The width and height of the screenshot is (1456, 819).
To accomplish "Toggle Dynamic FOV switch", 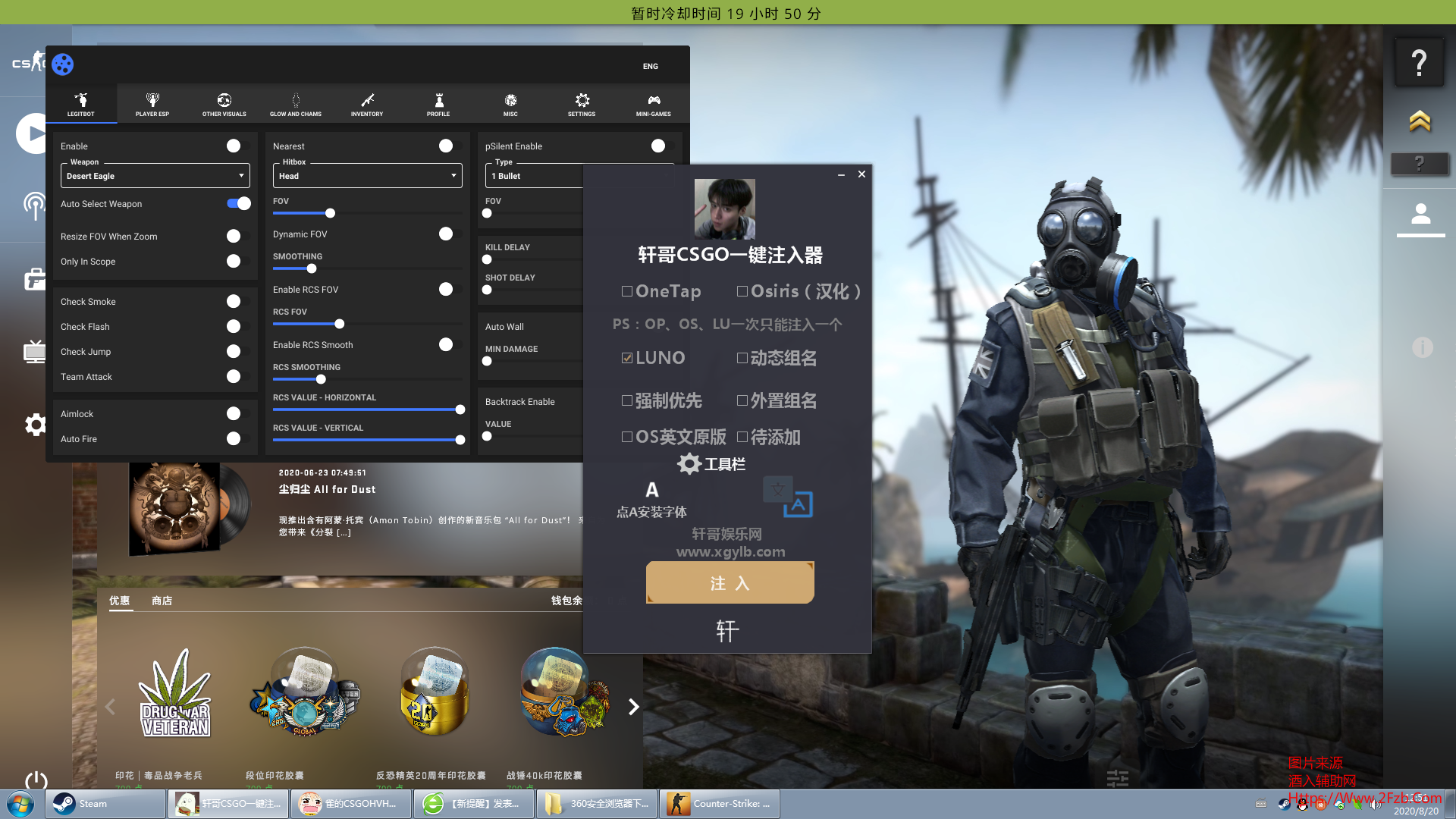I will click(450, 234).
